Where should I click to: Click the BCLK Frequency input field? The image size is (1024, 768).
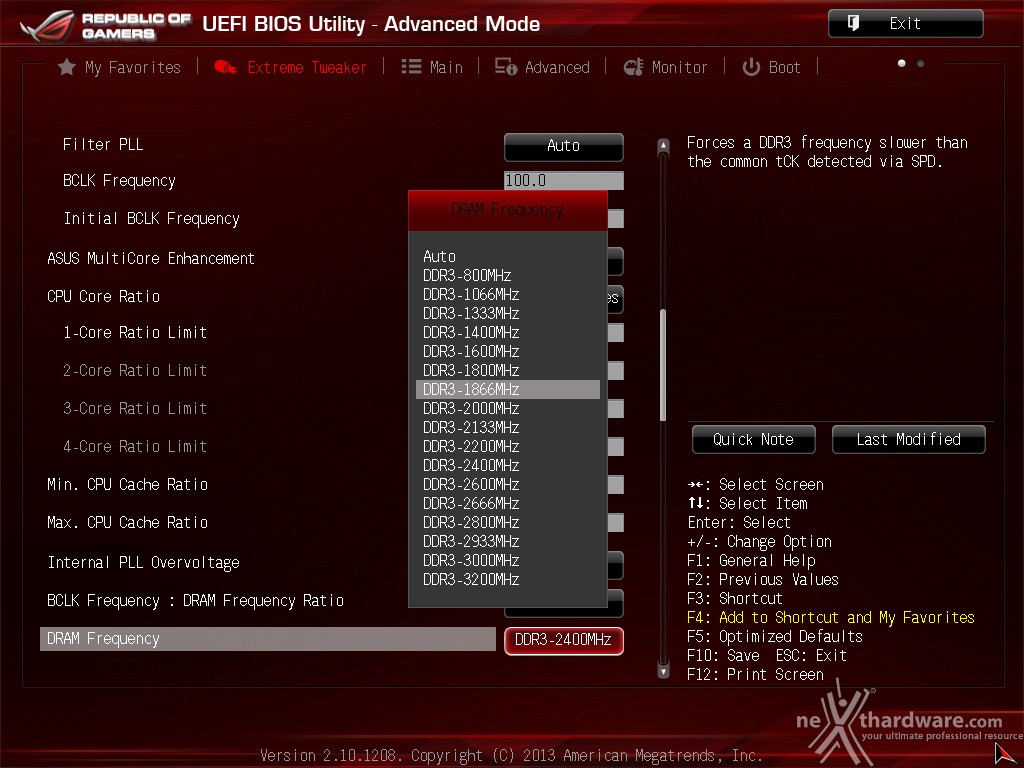[x=564, y=180]
